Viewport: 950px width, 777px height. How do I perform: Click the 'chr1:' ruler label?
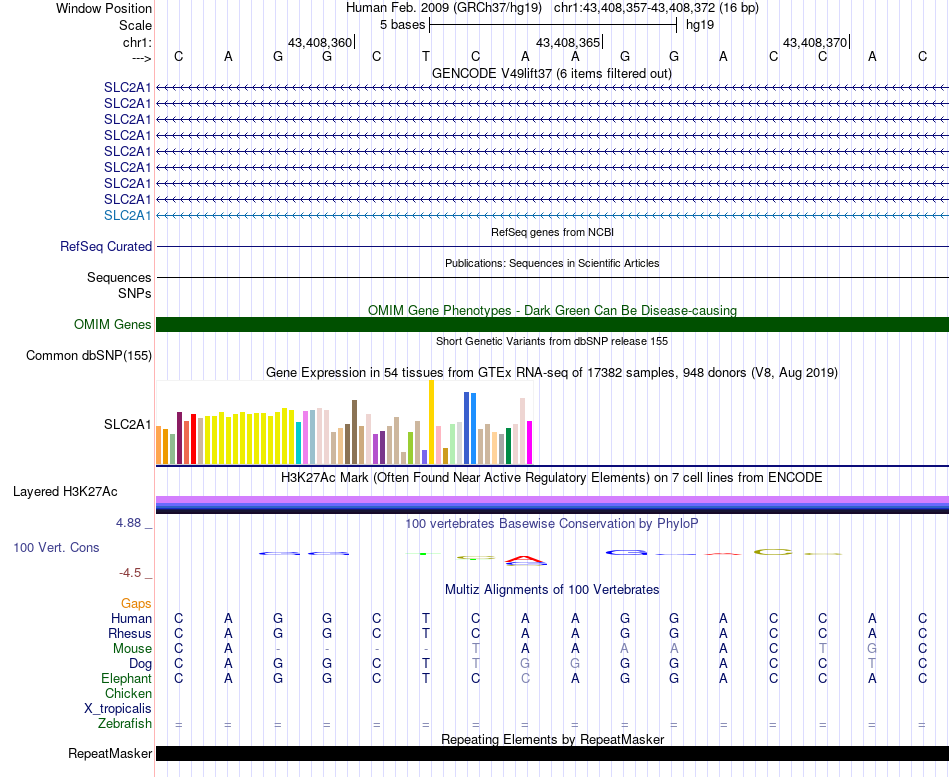137,42
